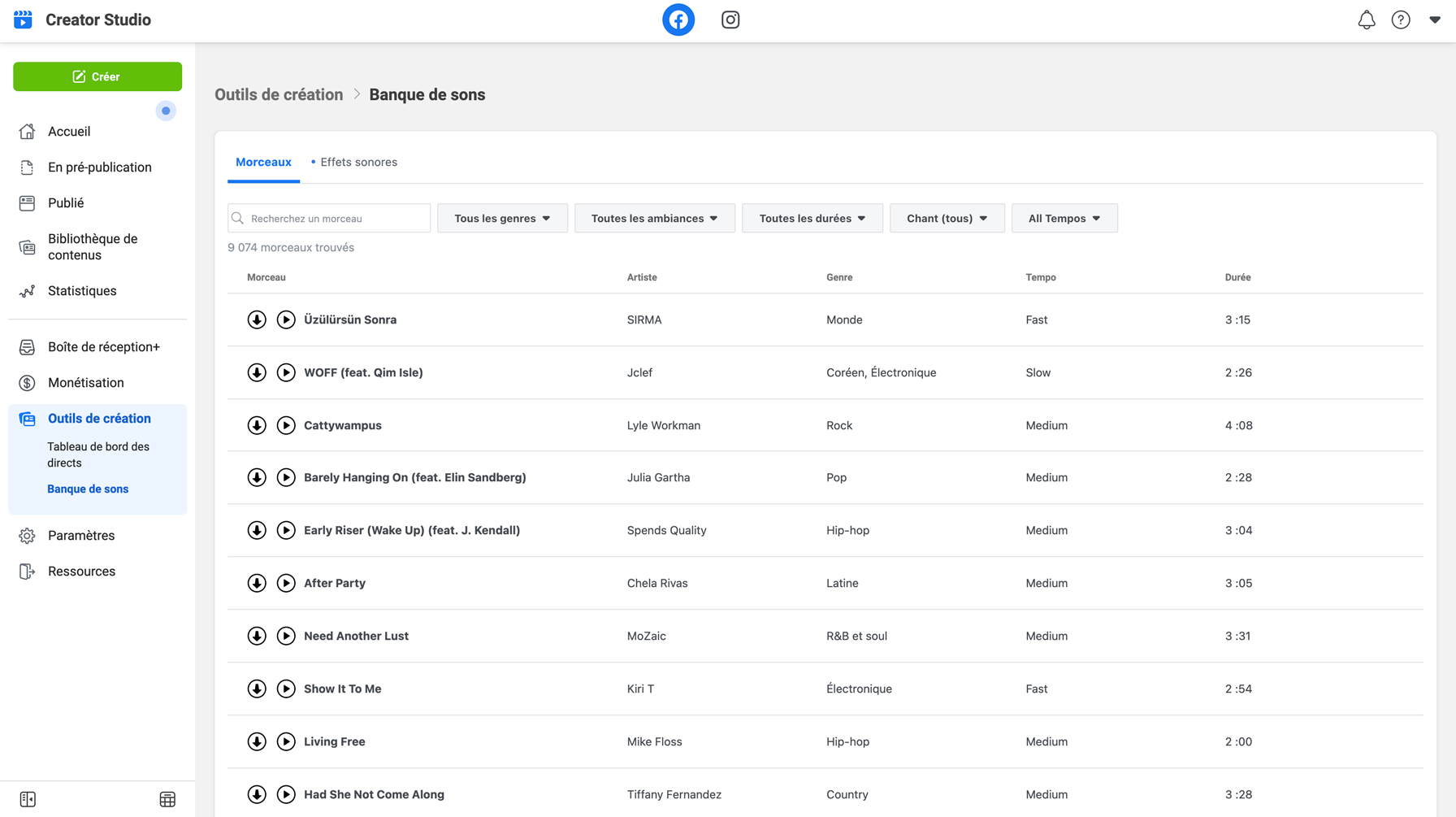Play Had She Not Come Along
Image resolution: width=1456 pixels, height=817 pixels.
286,794
